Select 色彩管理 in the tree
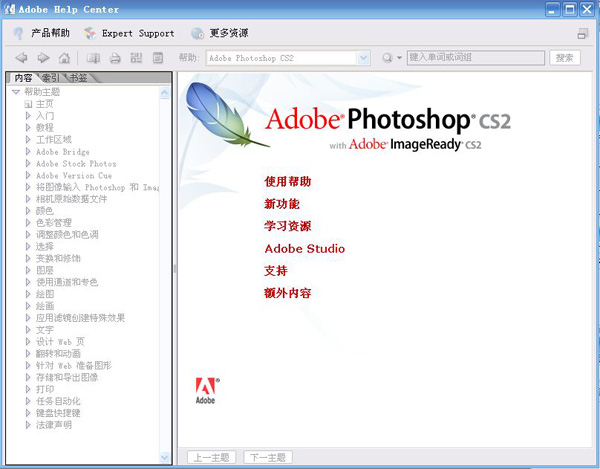Viewport: 600px width, 469px height. click(x=54, y=223)
